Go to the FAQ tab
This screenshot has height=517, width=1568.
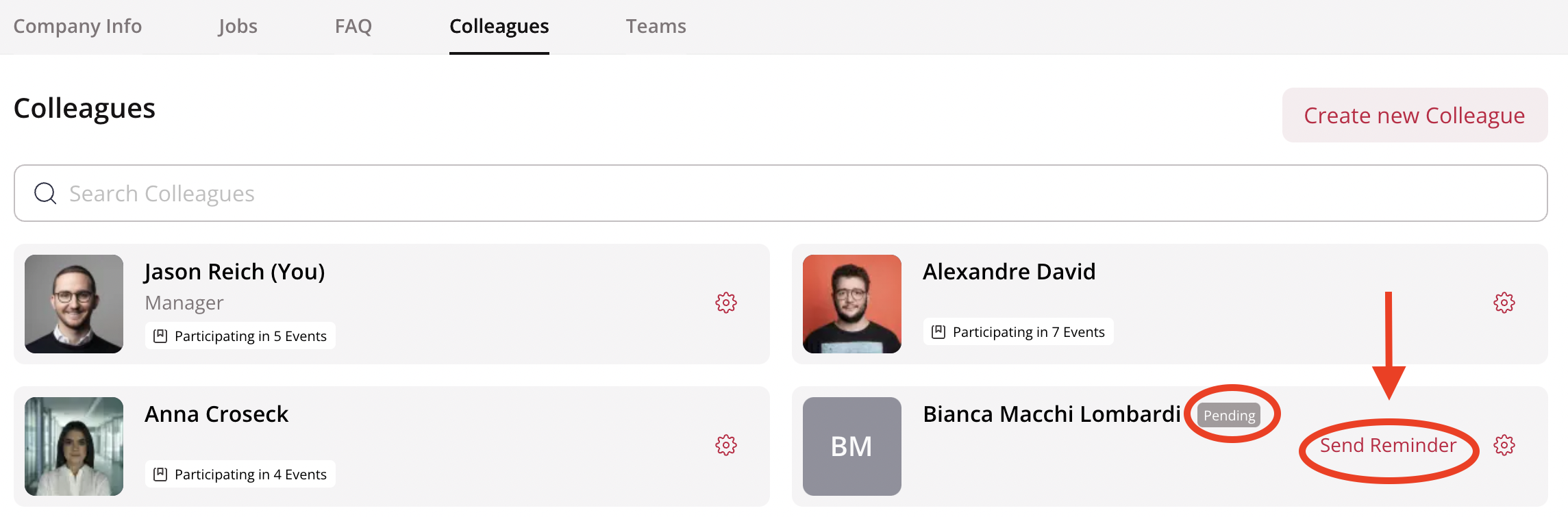(353, 26)
